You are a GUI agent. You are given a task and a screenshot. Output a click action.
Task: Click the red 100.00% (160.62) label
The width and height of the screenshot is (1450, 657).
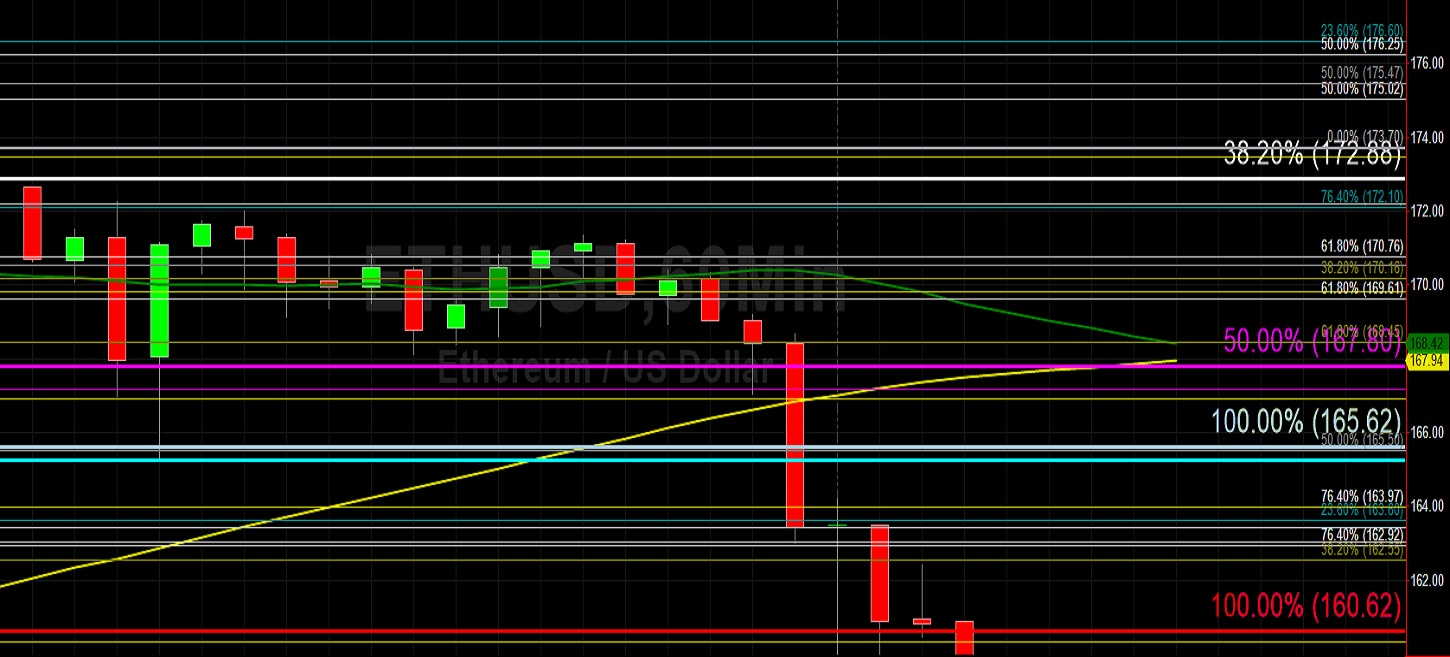tap(1307, 605)
